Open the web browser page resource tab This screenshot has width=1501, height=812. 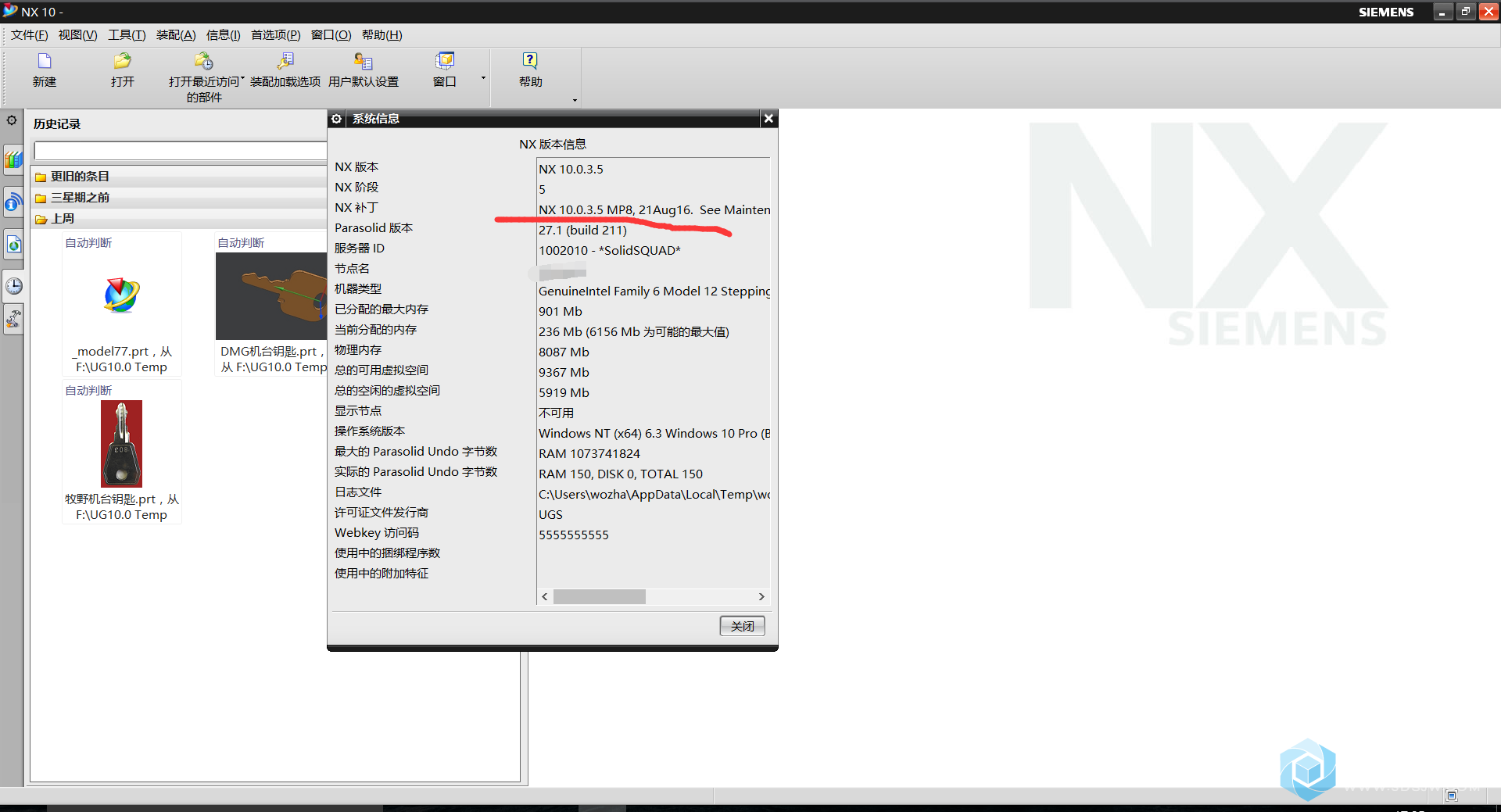pyautogui.click(x=13, y=245)
